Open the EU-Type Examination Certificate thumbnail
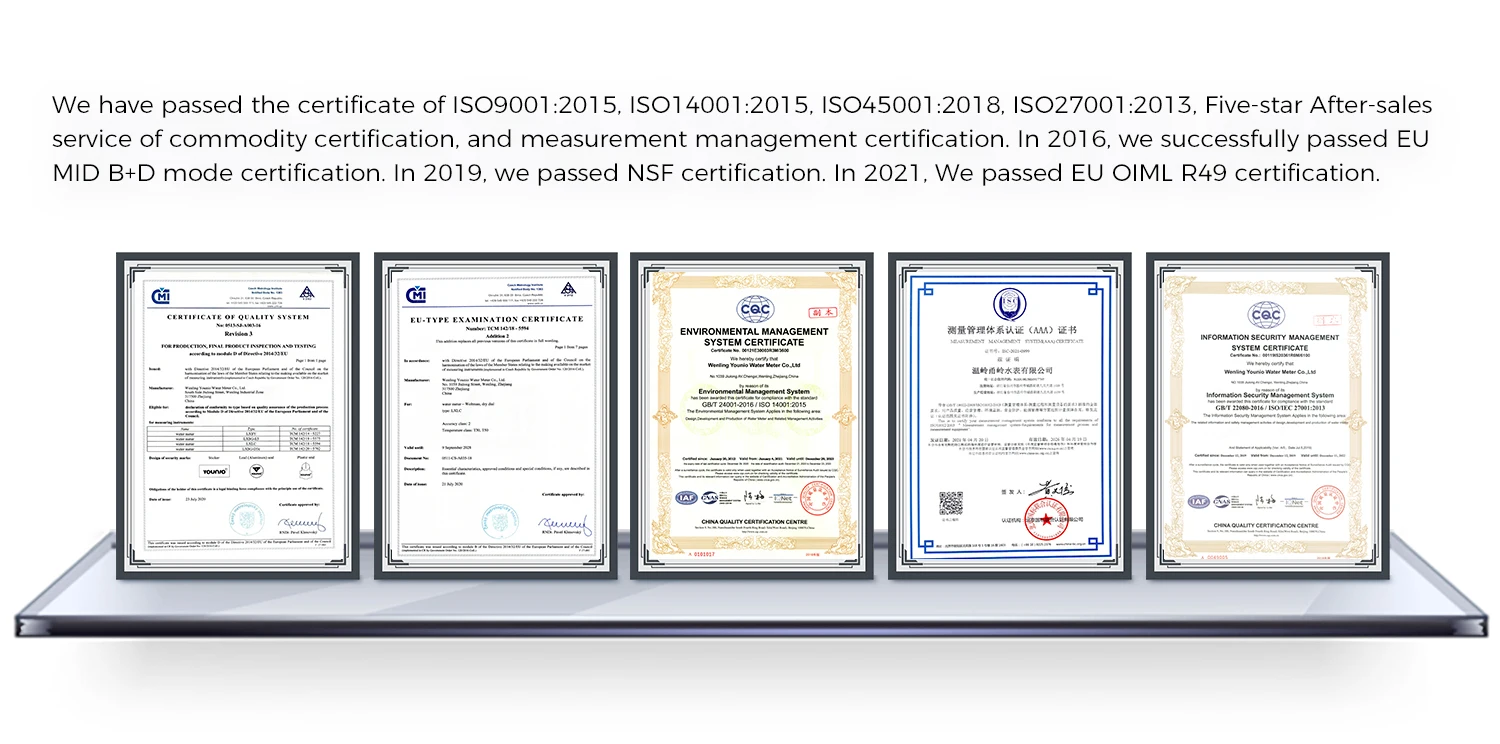The height and width of the screenshot is (744, 1500). coord(495,415)
